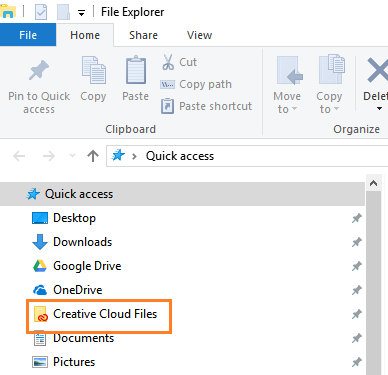Click the Paste clipboard icon
The height and width of the screenshot is (375, 388).
pos(136,70)
